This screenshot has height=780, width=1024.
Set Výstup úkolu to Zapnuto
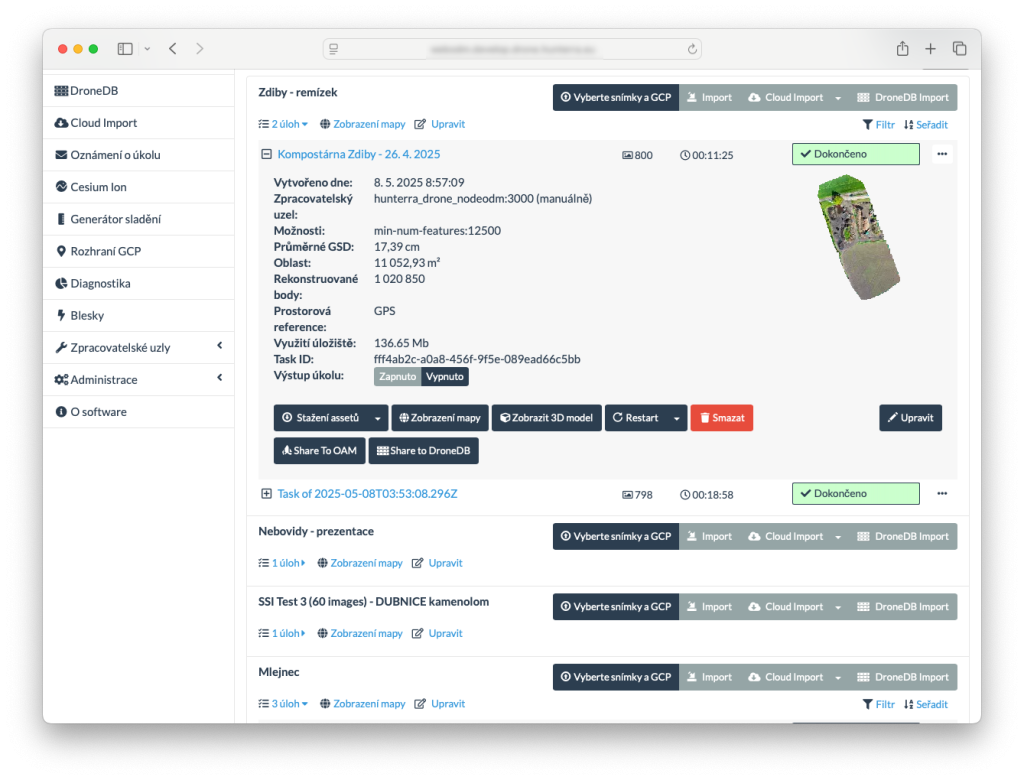[398, 377]
